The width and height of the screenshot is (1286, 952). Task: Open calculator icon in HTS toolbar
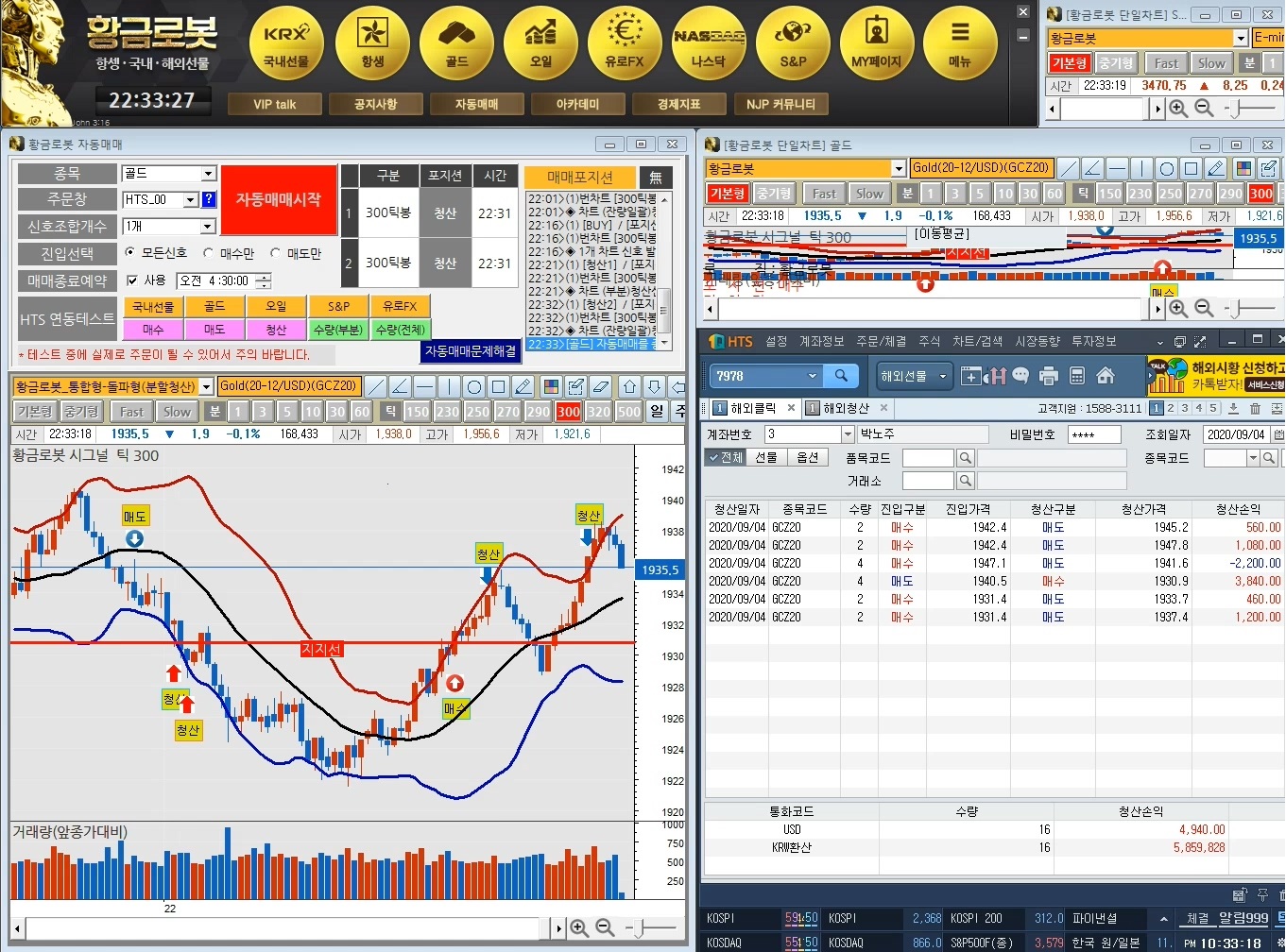[1076, 376]
